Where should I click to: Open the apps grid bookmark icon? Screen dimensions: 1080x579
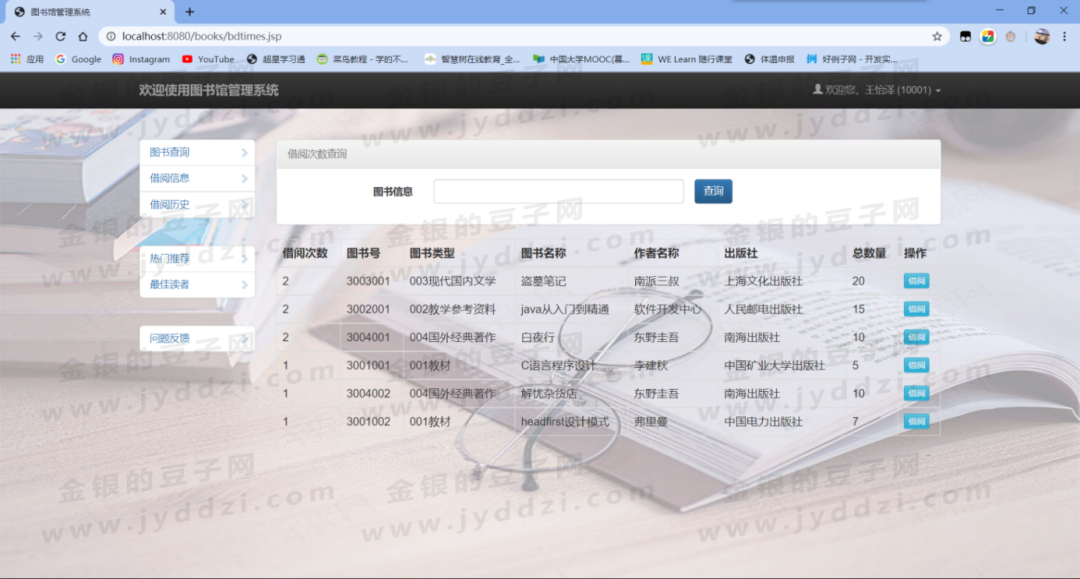[x=16, y=59]
